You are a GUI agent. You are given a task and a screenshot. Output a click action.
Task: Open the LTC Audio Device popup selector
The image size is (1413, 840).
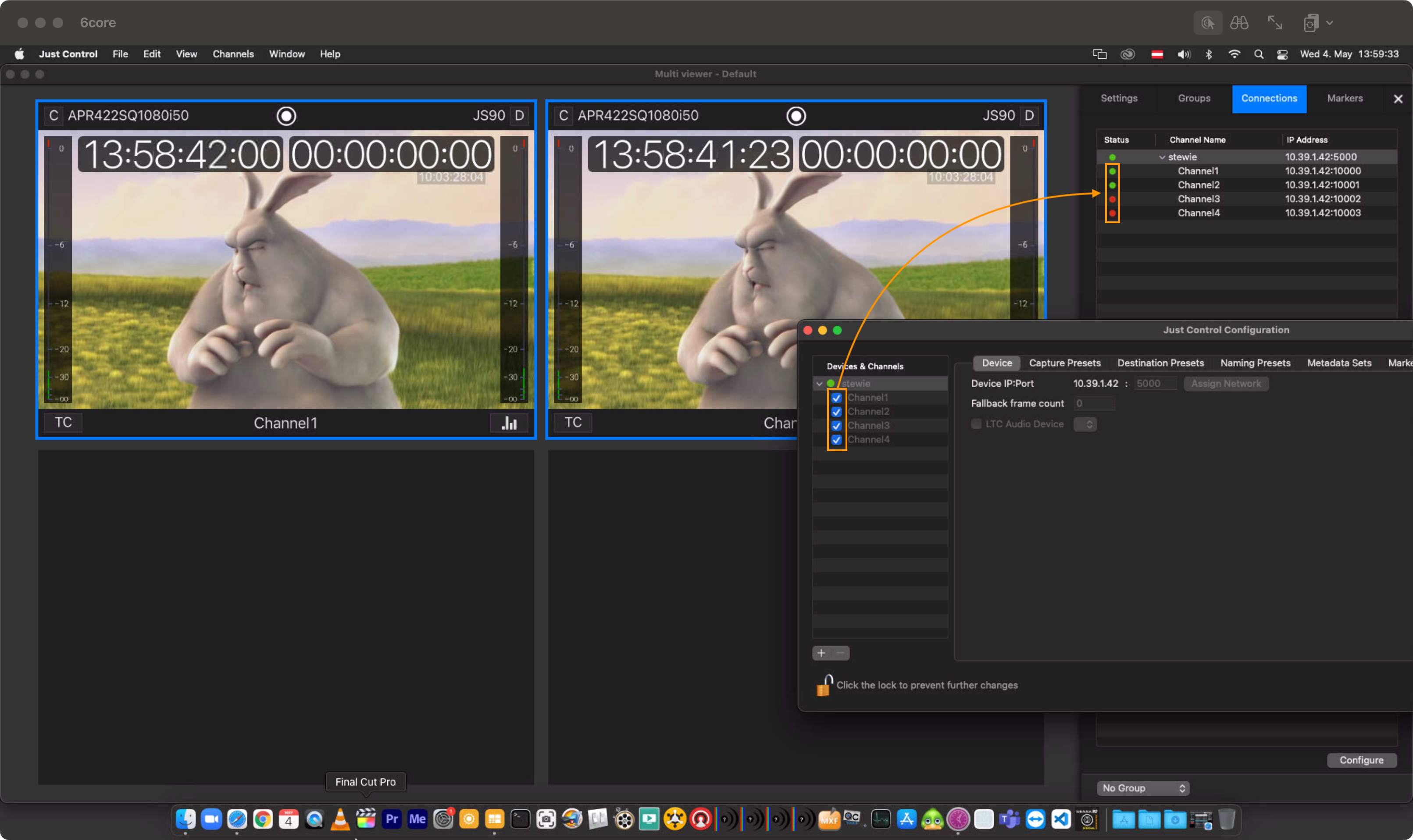pyautogui.click(x=1085, y=424)
